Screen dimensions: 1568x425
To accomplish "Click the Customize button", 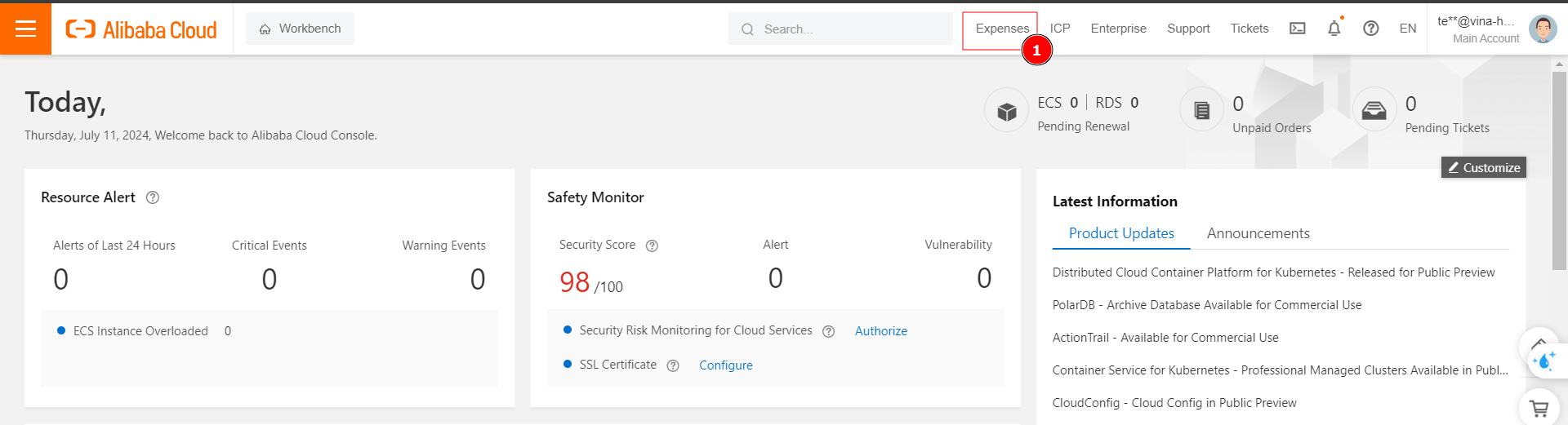I will pyautogui.click(x=1483, y=167).
